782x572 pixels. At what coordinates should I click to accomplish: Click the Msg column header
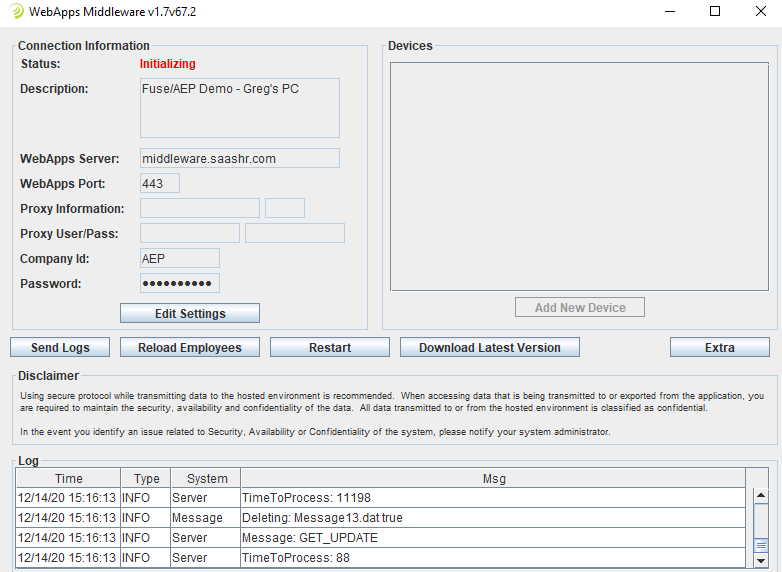coord(494,479)
